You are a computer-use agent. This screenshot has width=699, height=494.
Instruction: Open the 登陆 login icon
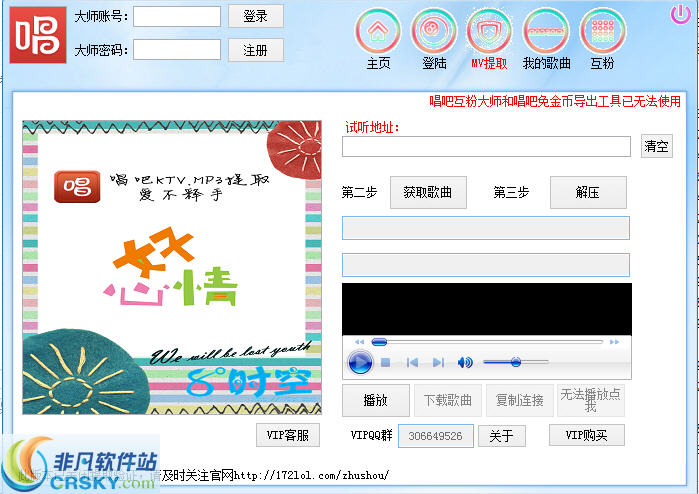tap(433, 32)
